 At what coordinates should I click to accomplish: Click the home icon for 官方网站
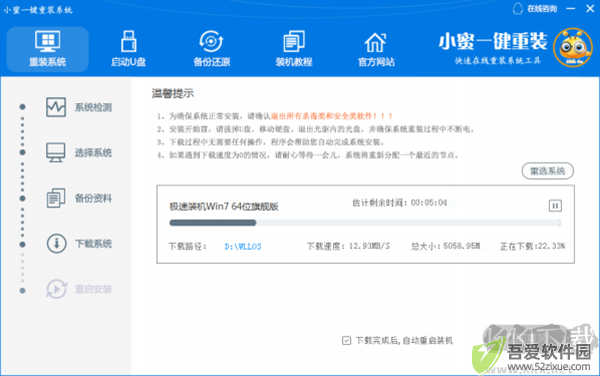[375, 42]
